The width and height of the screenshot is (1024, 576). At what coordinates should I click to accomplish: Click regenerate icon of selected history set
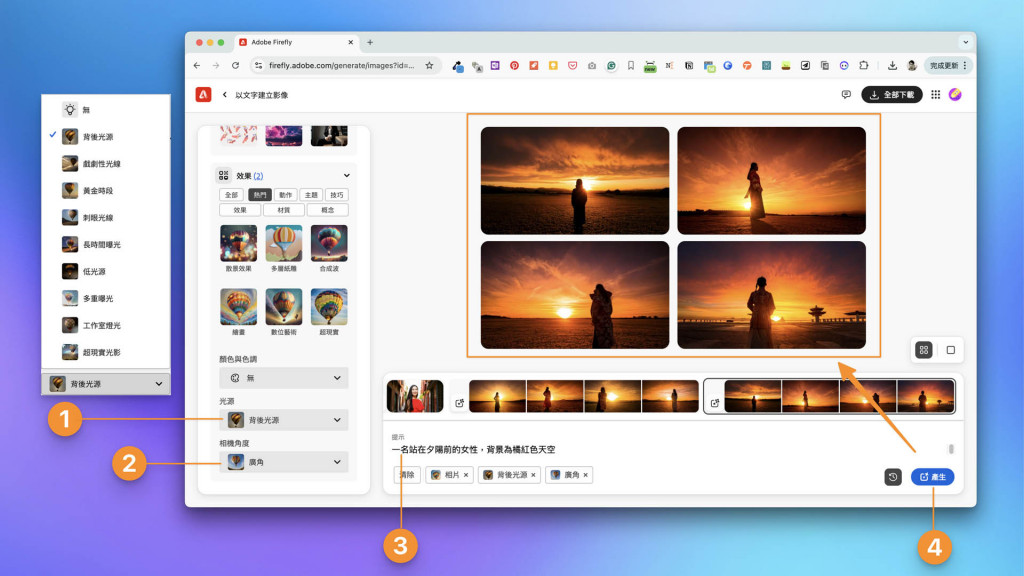point(715,403)
